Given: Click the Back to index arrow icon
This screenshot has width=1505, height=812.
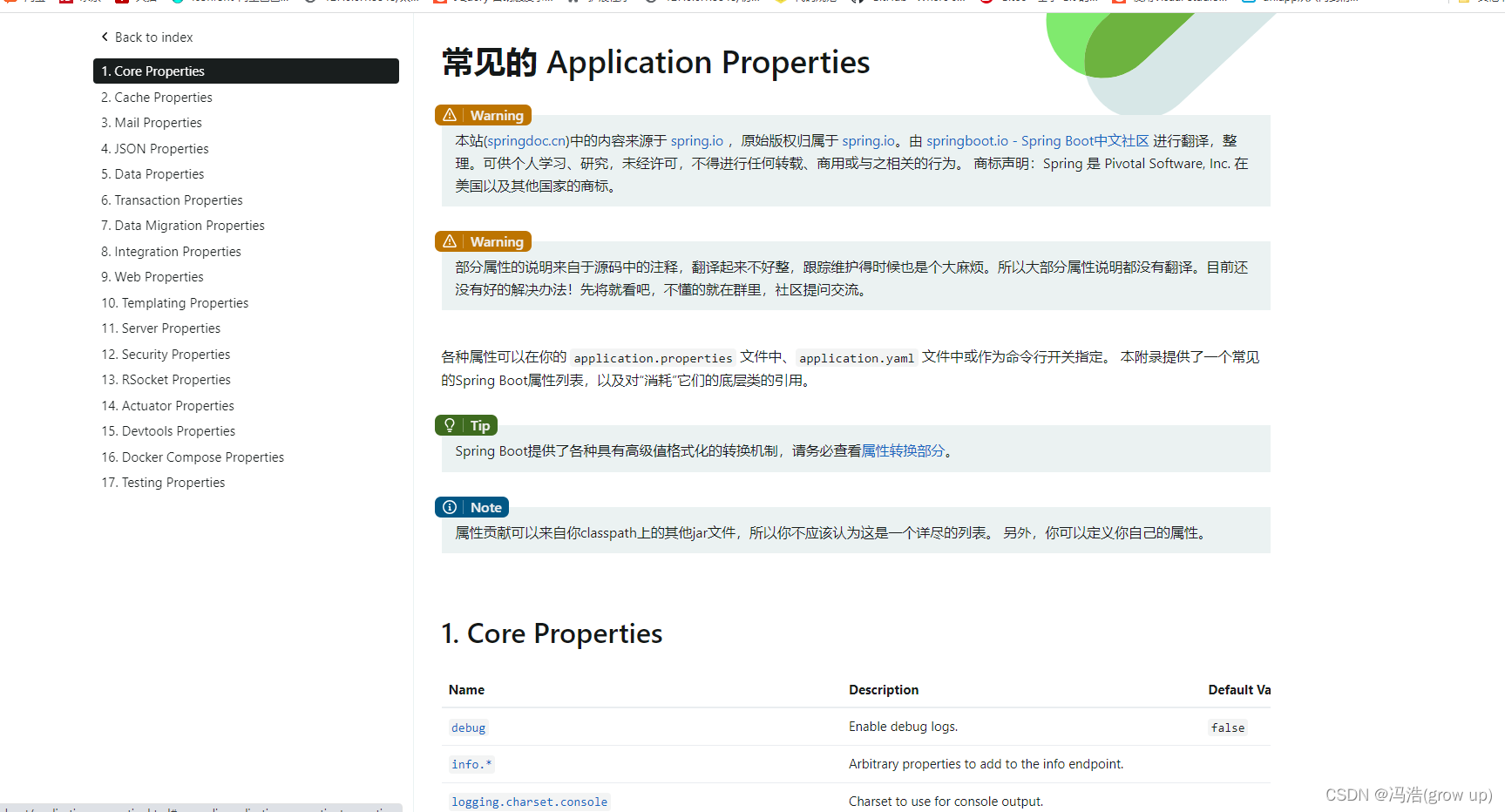Looking at the screenshot, I should (105, 37).
